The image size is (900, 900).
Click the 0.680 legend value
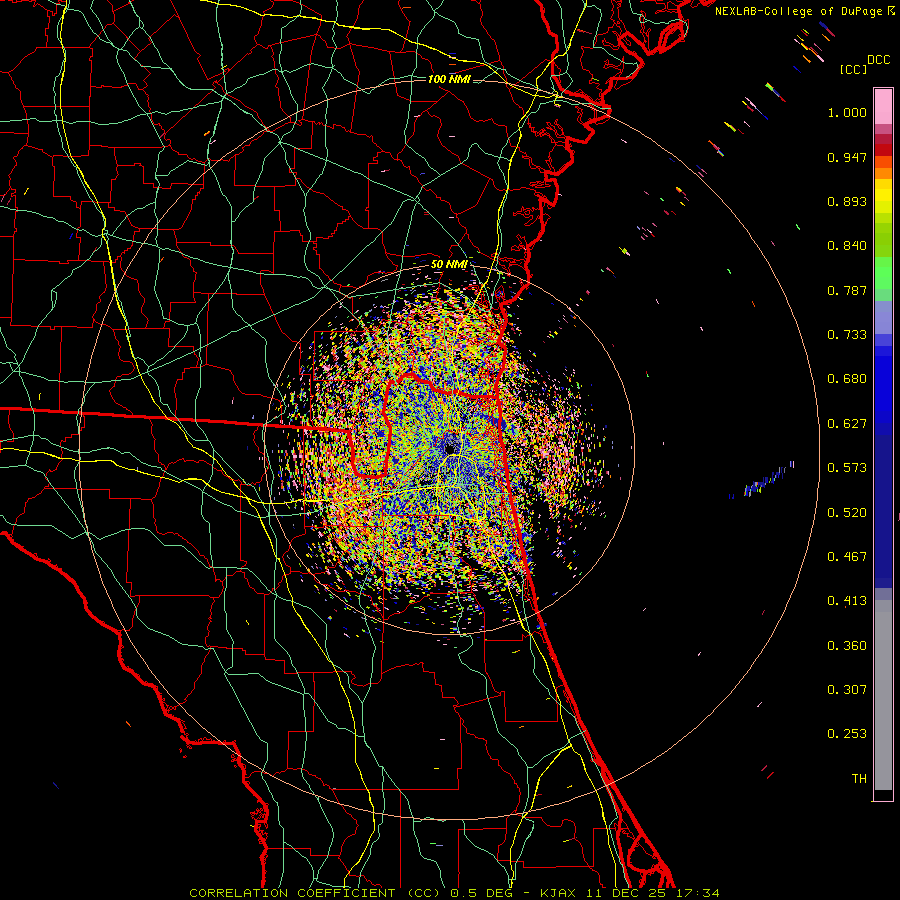pyautogui.click(x=847, y=379)
